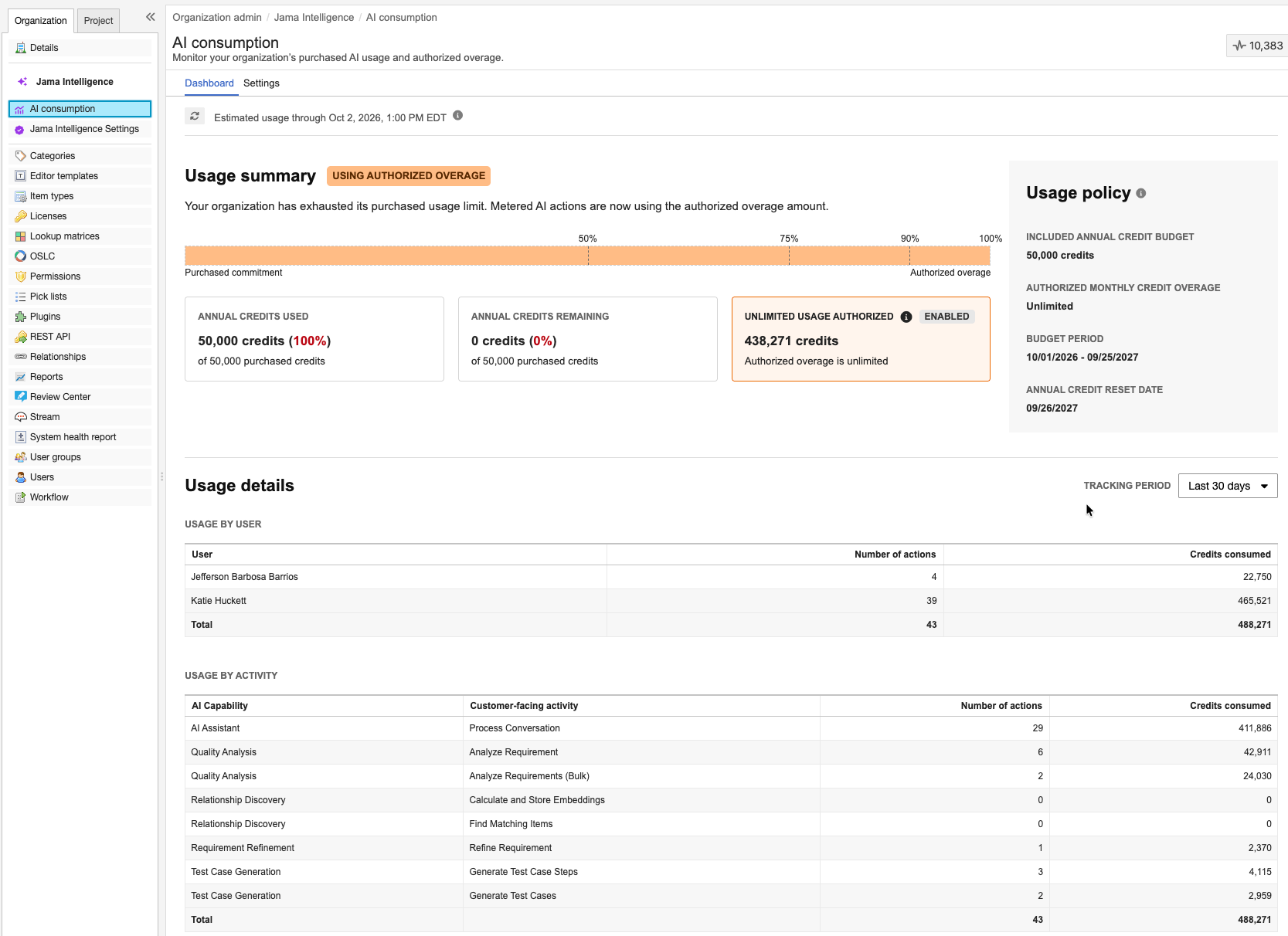Image resolution: width=1288 pixels, height=936 pixels.
Task: Open Jama Intelligence breadcrumb link
Action: coord(314,17)
